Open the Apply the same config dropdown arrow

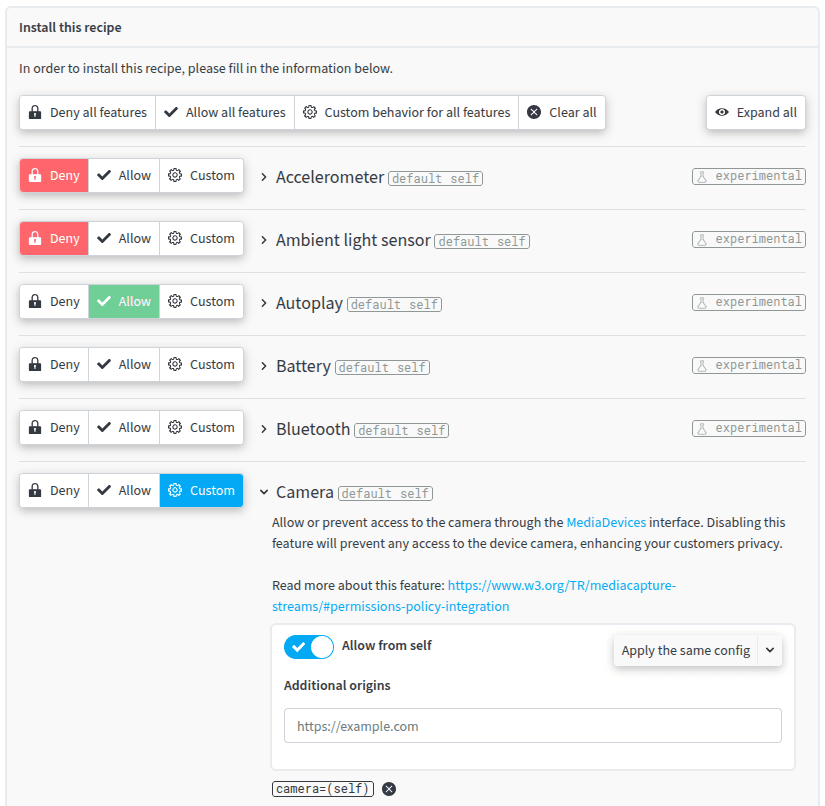tap(770, 650)
